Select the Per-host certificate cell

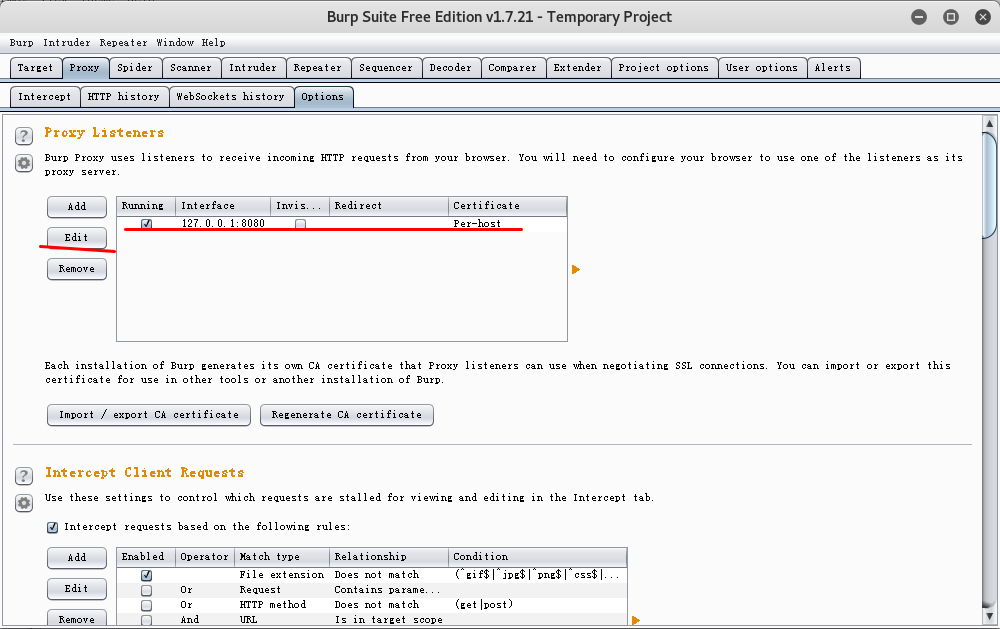(508, 224)
